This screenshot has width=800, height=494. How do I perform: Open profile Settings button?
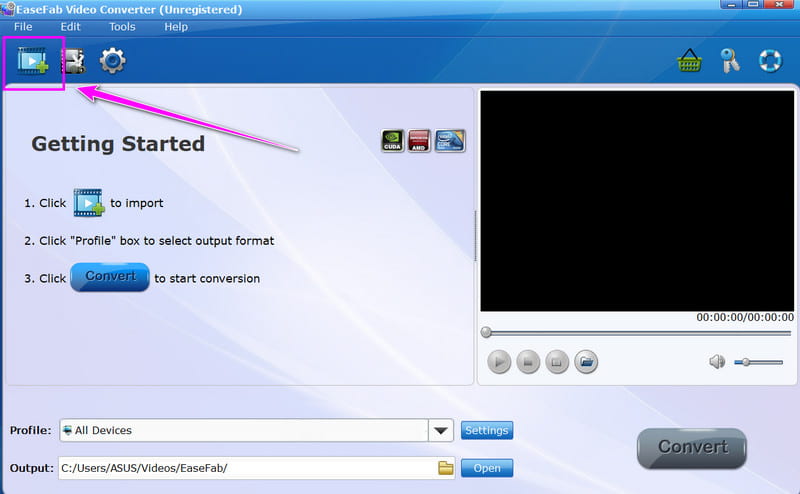[487, 430]
